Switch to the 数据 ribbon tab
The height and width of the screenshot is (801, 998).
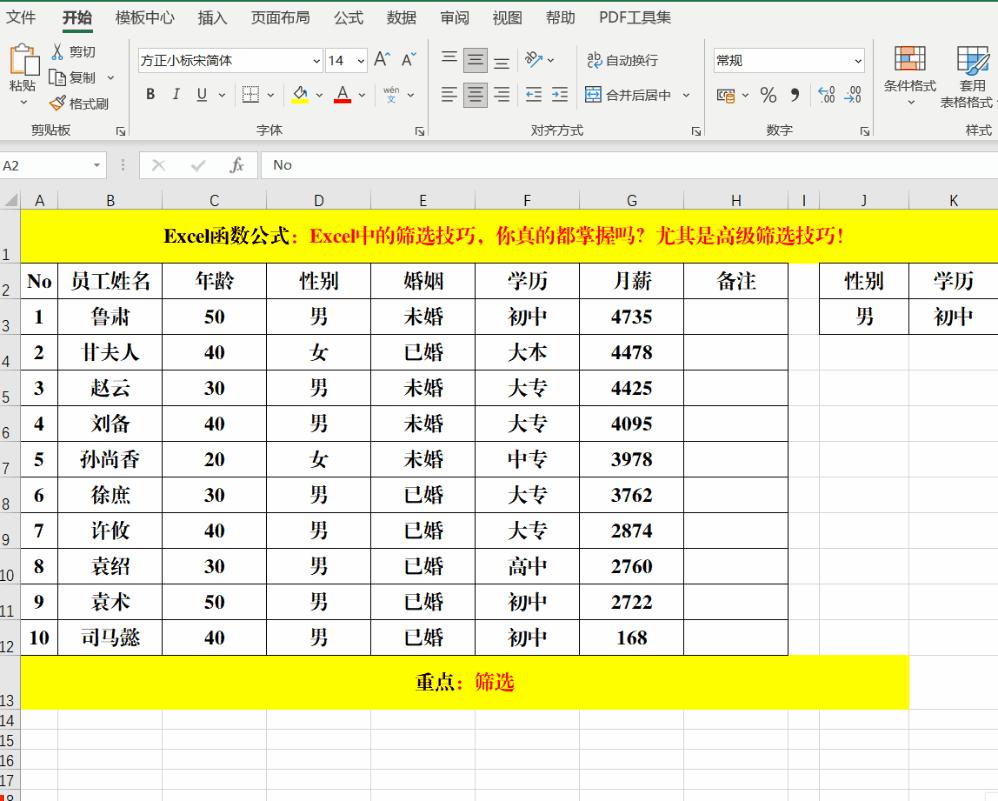[400, 17]
